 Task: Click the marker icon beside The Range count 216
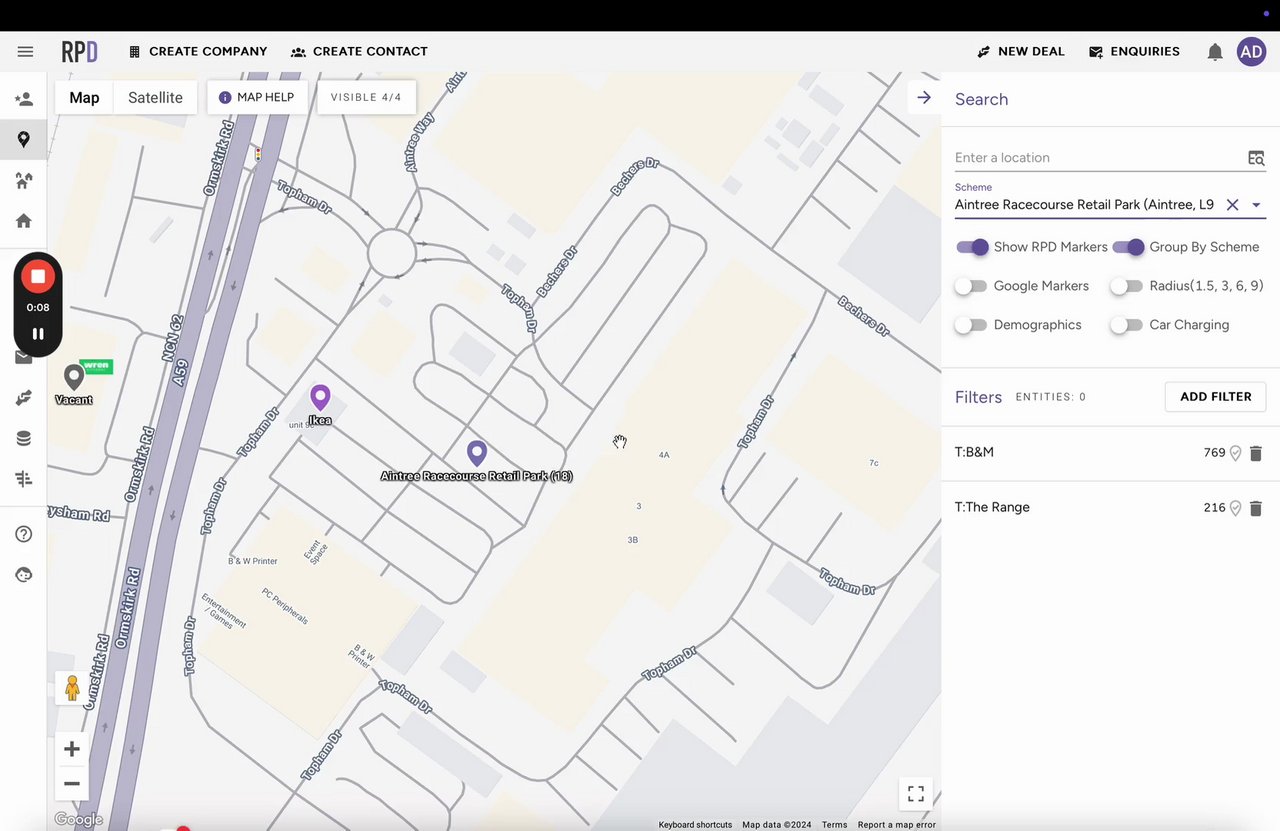[x=1235, y=508]
